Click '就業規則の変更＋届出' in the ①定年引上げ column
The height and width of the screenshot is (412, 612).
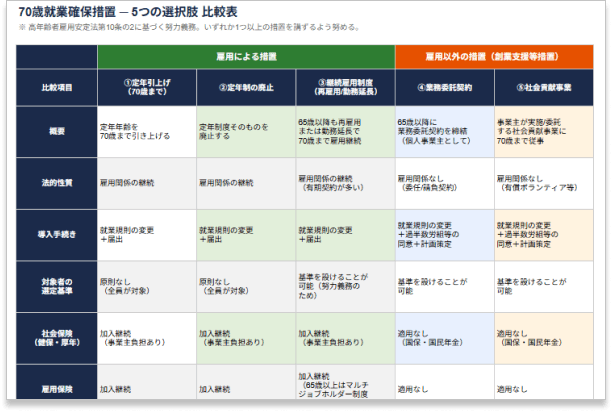[x=147, y=235]
